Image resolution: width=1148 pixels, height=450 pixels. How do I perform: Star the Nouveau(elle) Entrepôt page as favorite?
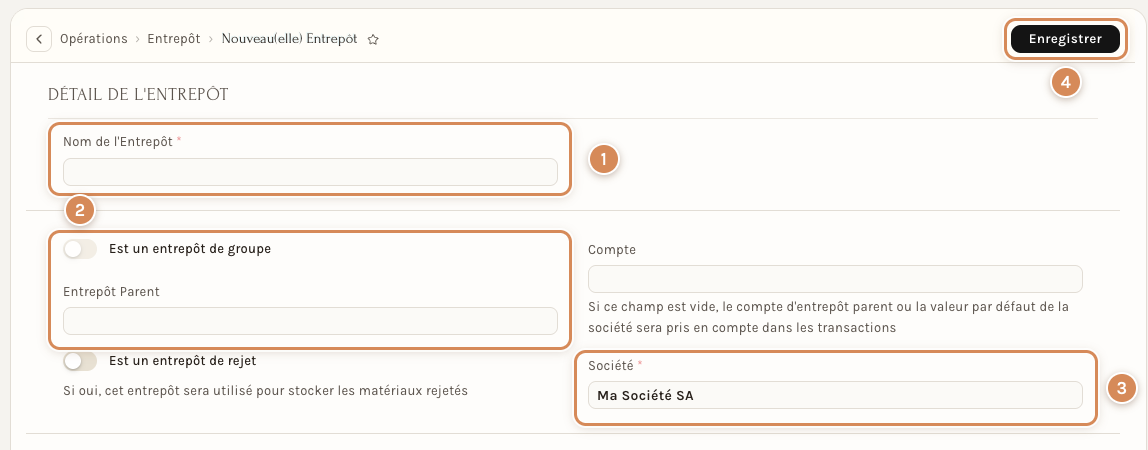[x=373, y=40]
